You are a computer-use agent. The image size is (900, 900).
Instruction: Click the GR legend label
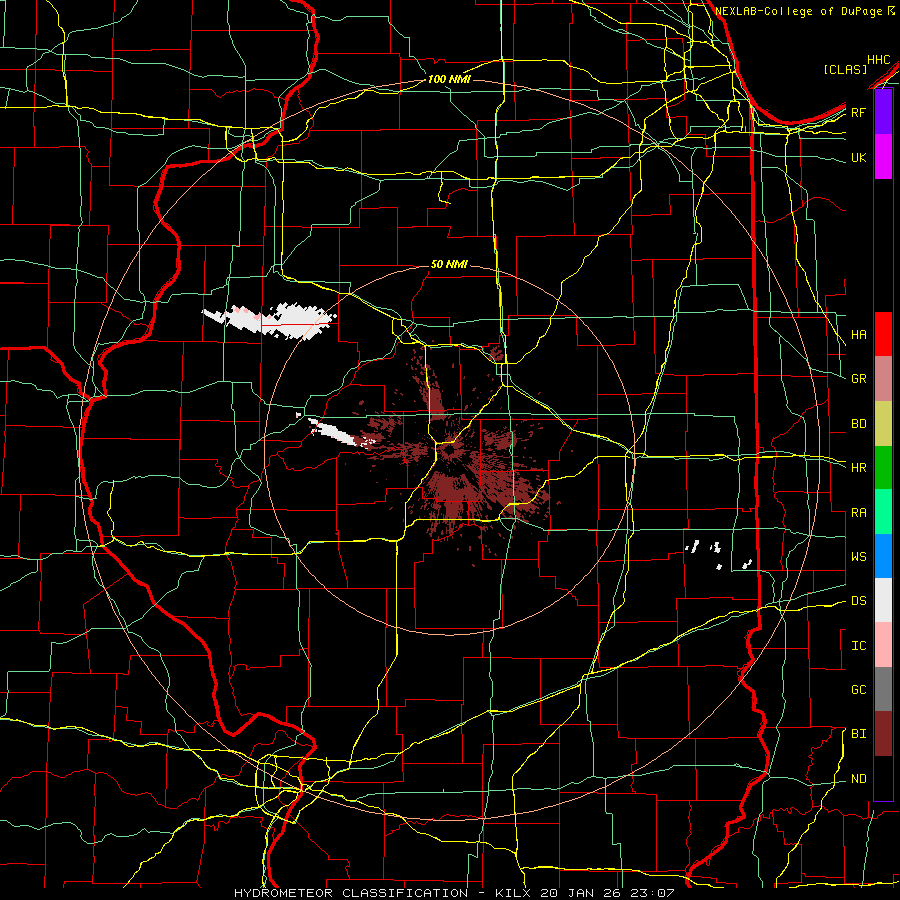pyautogui.click(x=859, y=379)
